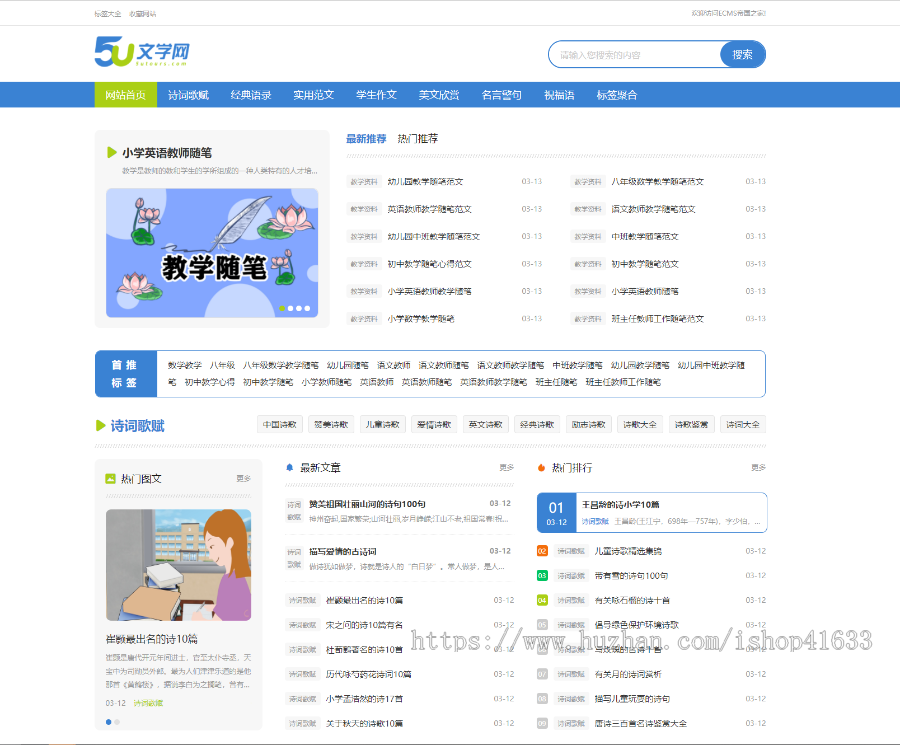Open article 英语教师教学随笔范文
Screen dimensions: 900x745
coord(429,209)
